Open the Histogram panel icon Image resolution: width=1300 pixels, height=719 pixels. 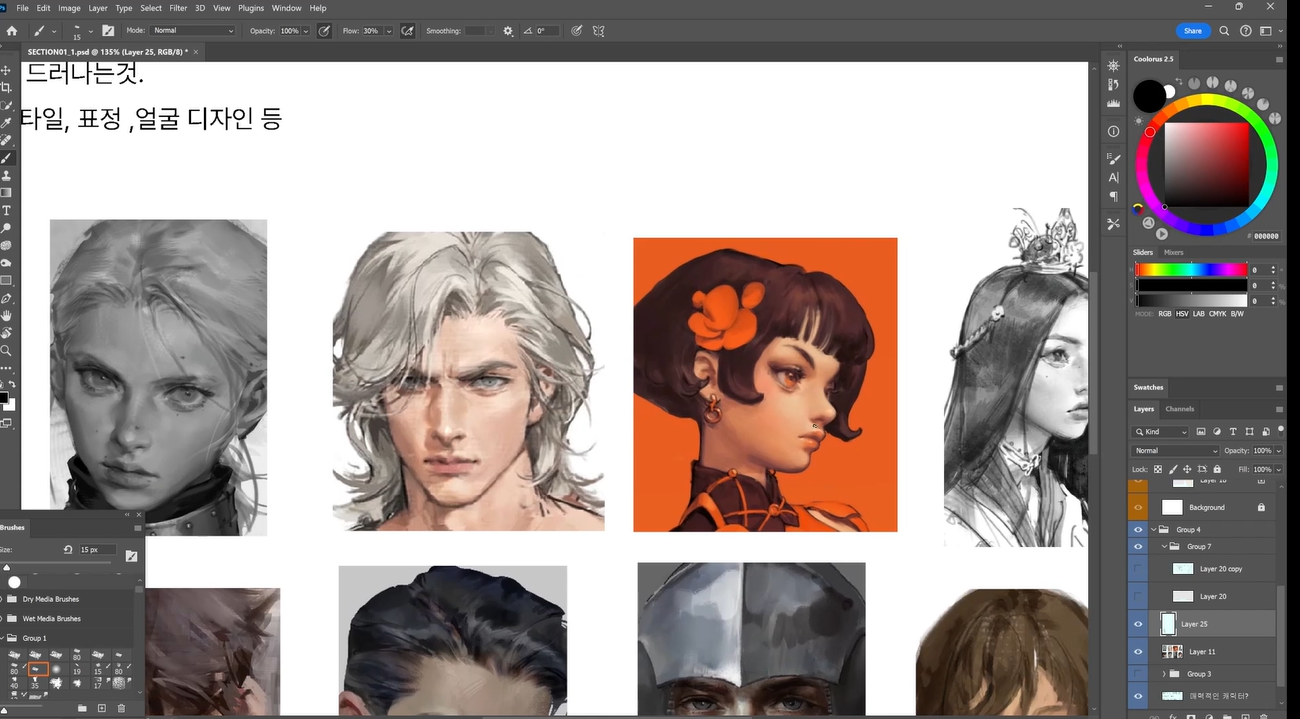(x=1113, y=103)
